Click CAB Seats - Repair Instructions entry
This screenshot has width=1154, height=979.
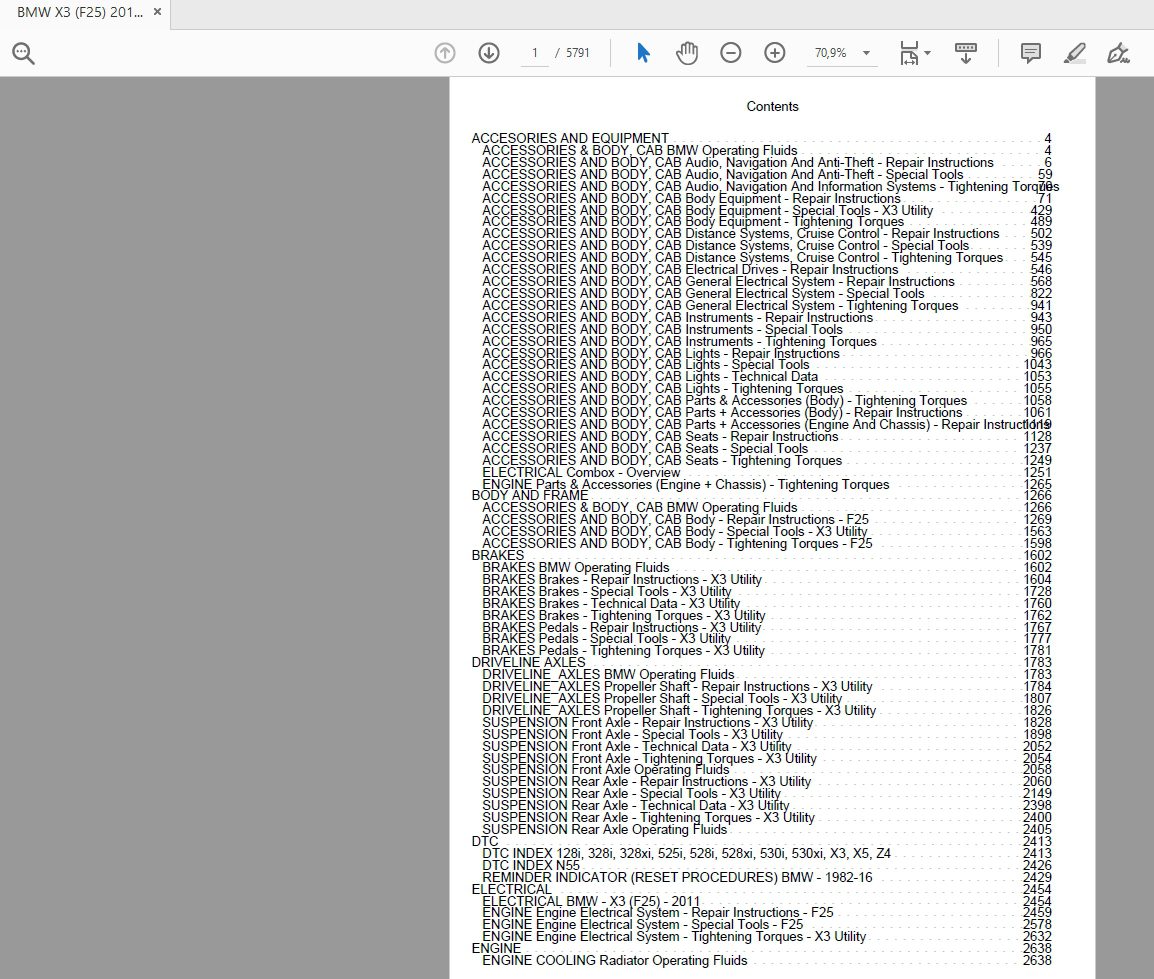660,437
